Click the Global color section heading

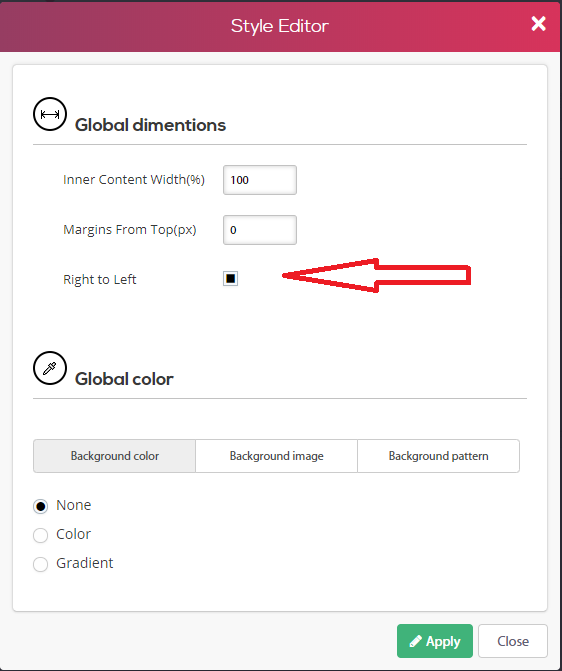click(x=124, y=379)
